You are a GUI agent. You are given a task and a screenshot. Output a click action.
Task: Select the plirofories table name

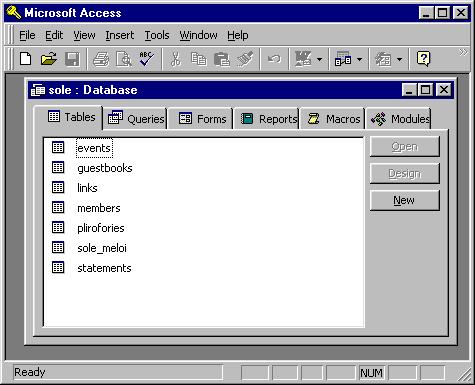[x=101, y=228]
